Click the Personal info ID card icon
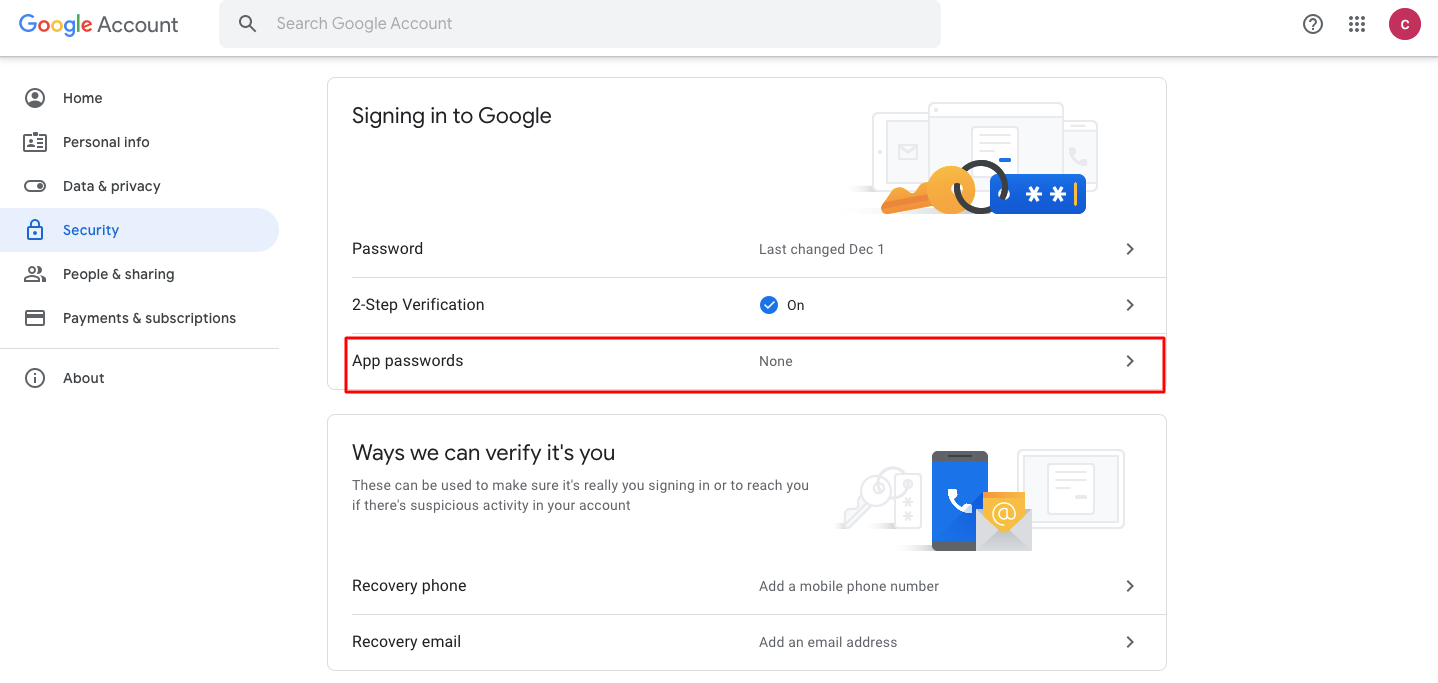Viewport: 1438px width, 683px height. 35,142
